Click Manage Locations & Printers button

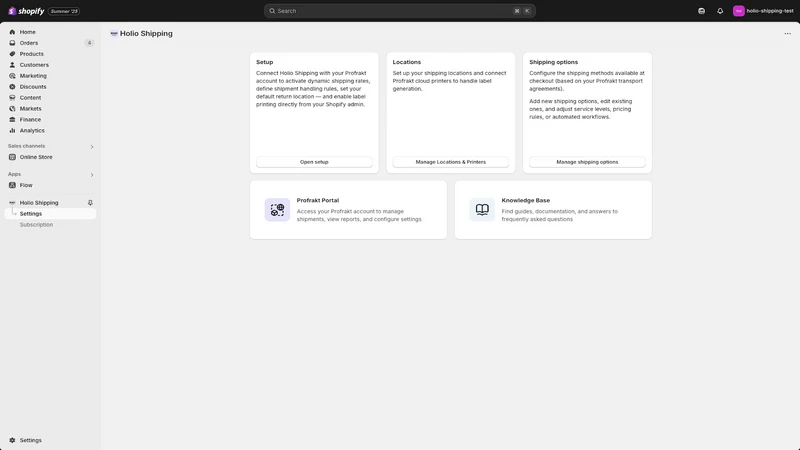(x=451, y=162)
